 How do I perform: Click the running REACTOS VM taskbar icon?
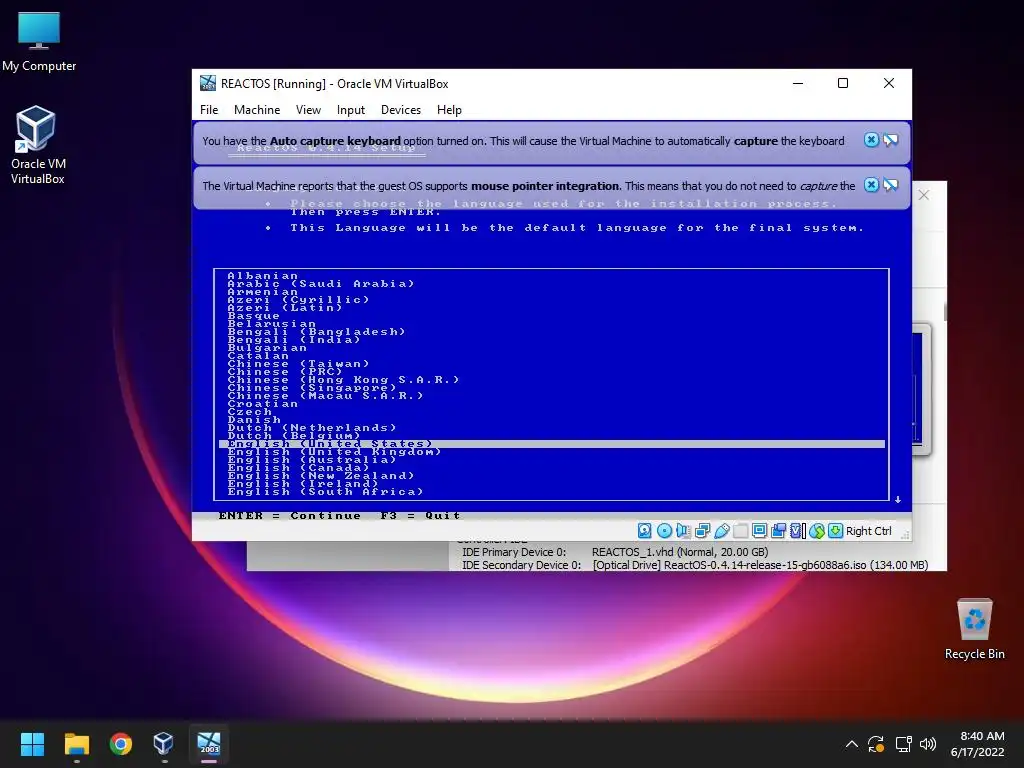(x=209, y=744)
